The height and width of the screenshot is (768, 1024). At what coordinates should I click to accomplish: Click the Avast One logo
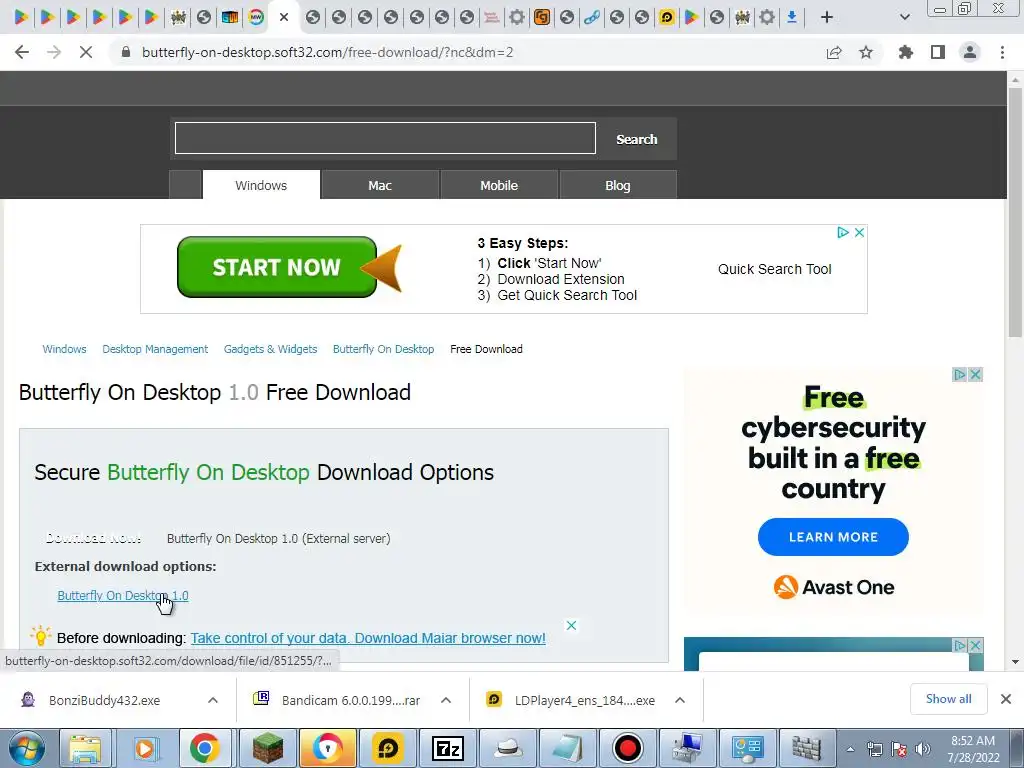click(833, 587)
